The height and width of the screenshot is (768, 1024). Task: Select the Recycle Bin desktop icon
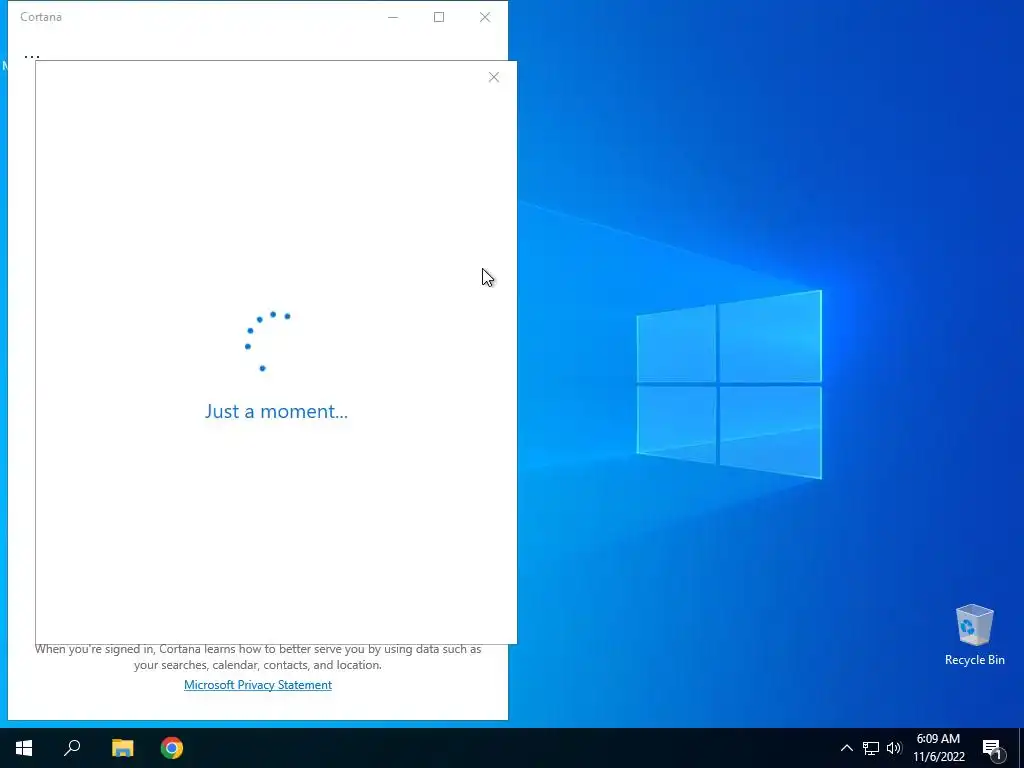(x=974, y=635)
